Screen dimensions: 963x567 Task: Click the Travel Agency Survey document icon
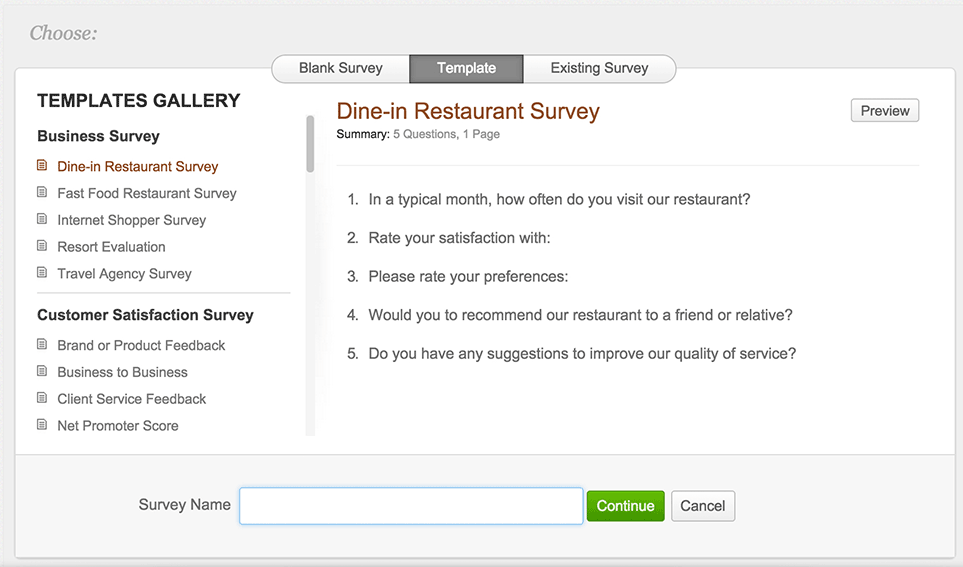pyautogui.click(x=42, y=272)
